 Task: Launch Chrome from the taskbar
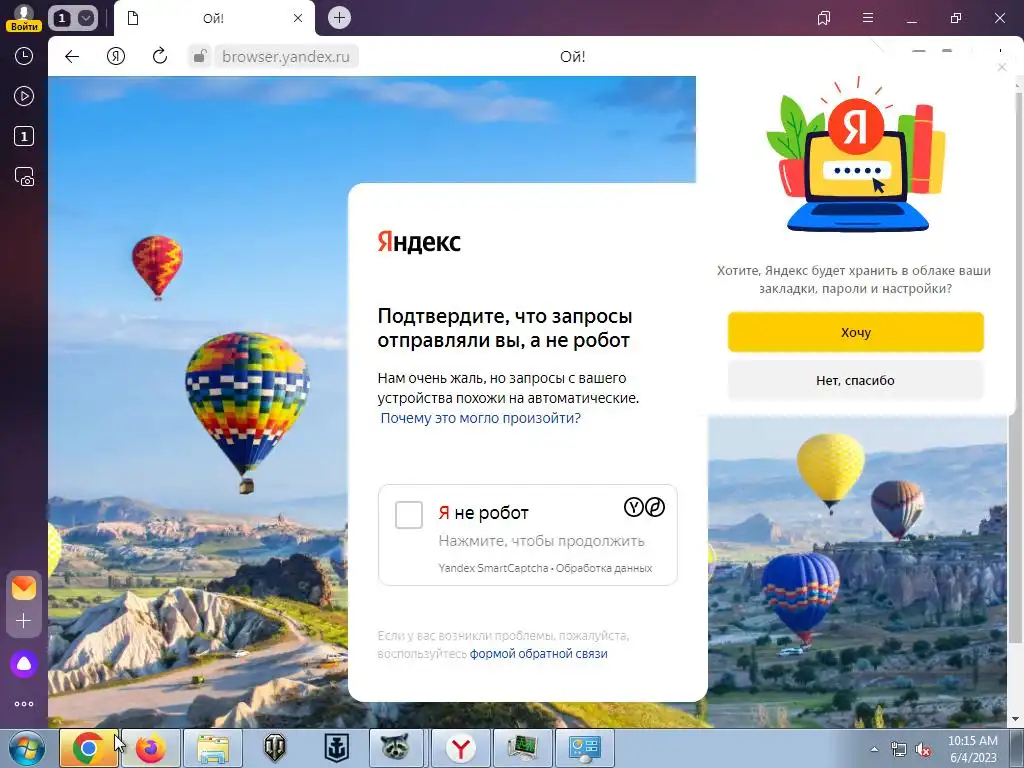(89, 748)
